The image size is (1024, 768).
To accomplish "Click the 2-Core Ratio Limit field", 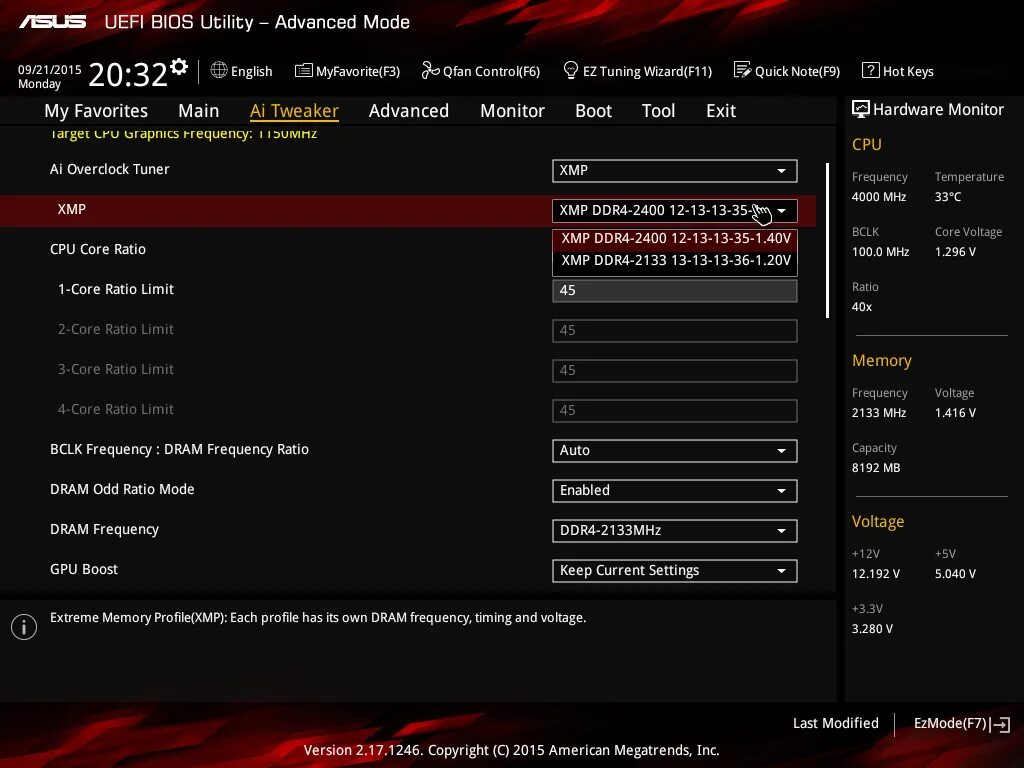I will coord(675,330).
